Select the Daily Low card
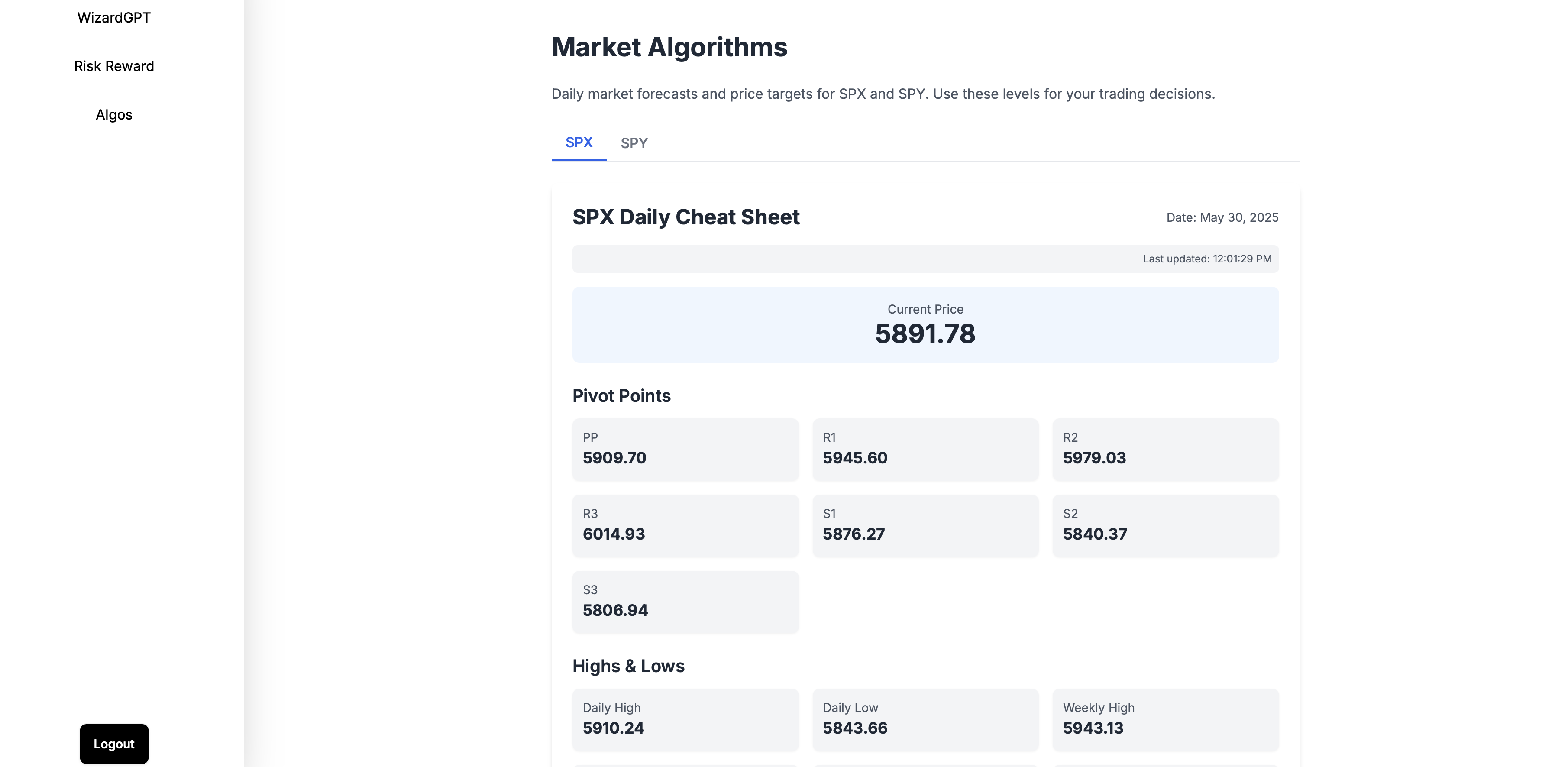The width and height of the screenshot is (1568, 767). point(925,719)
